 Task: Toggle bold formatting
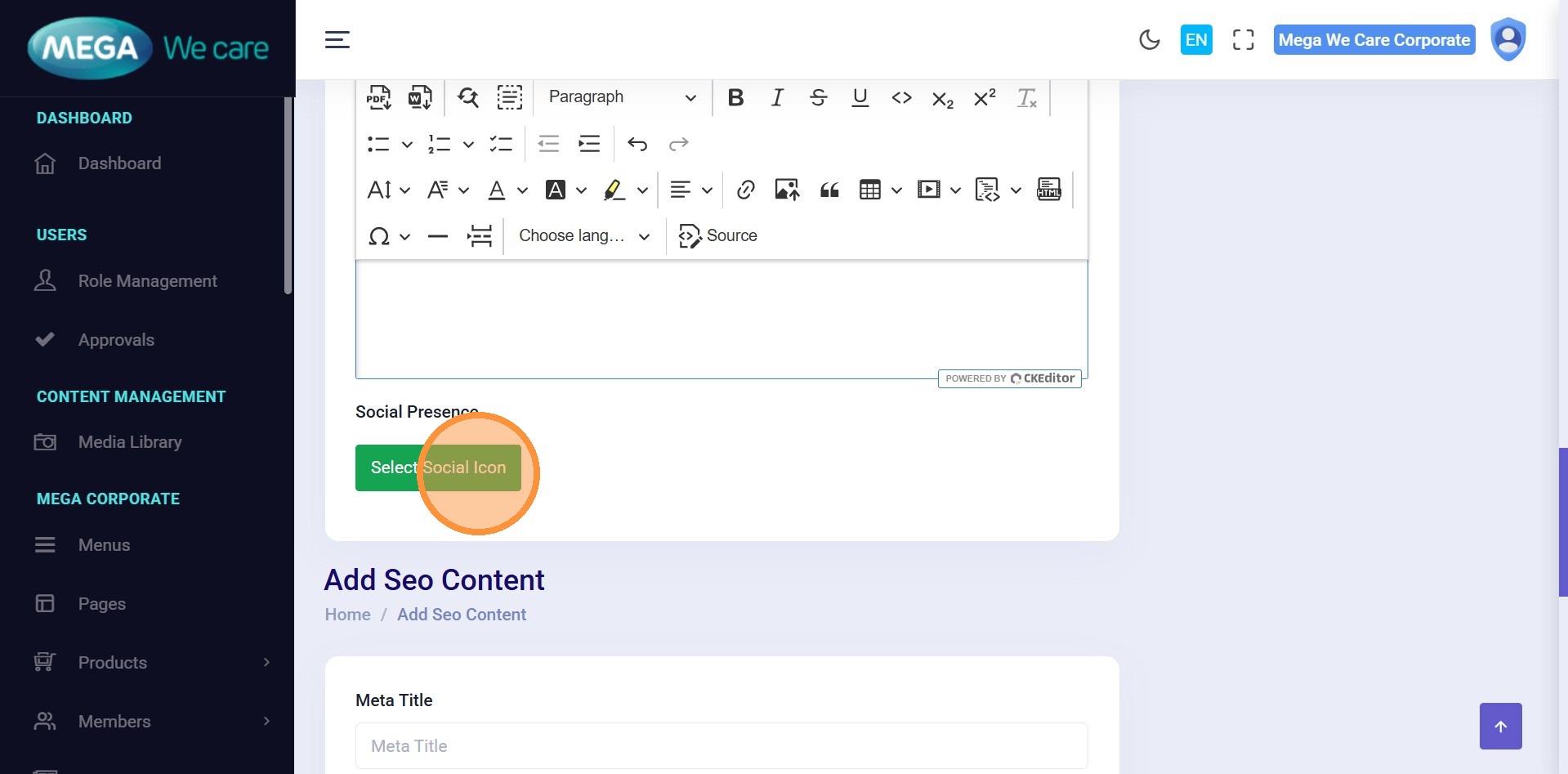click(735, 98)
